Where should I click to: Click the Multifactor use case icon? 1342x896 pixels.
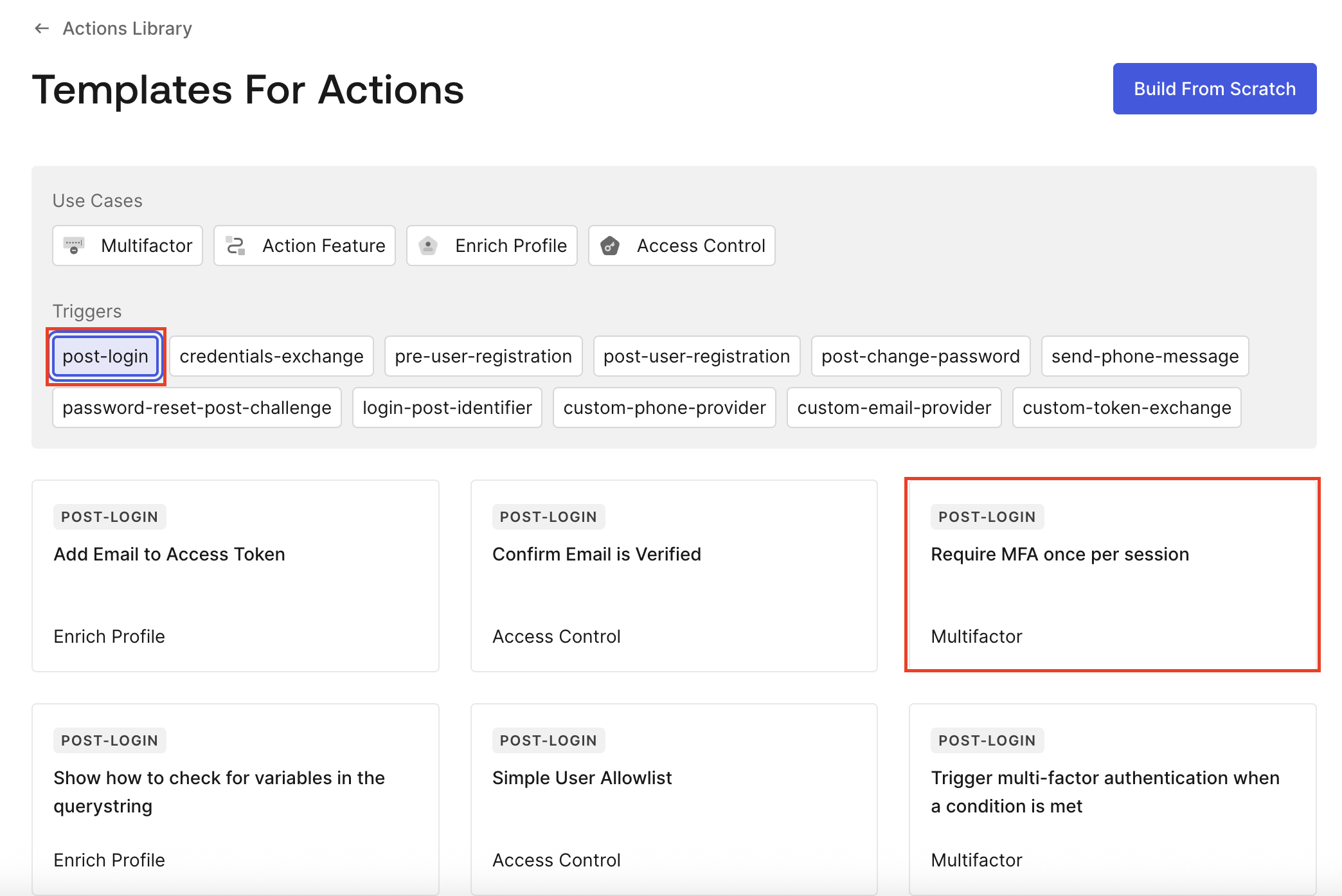[74, 246]
